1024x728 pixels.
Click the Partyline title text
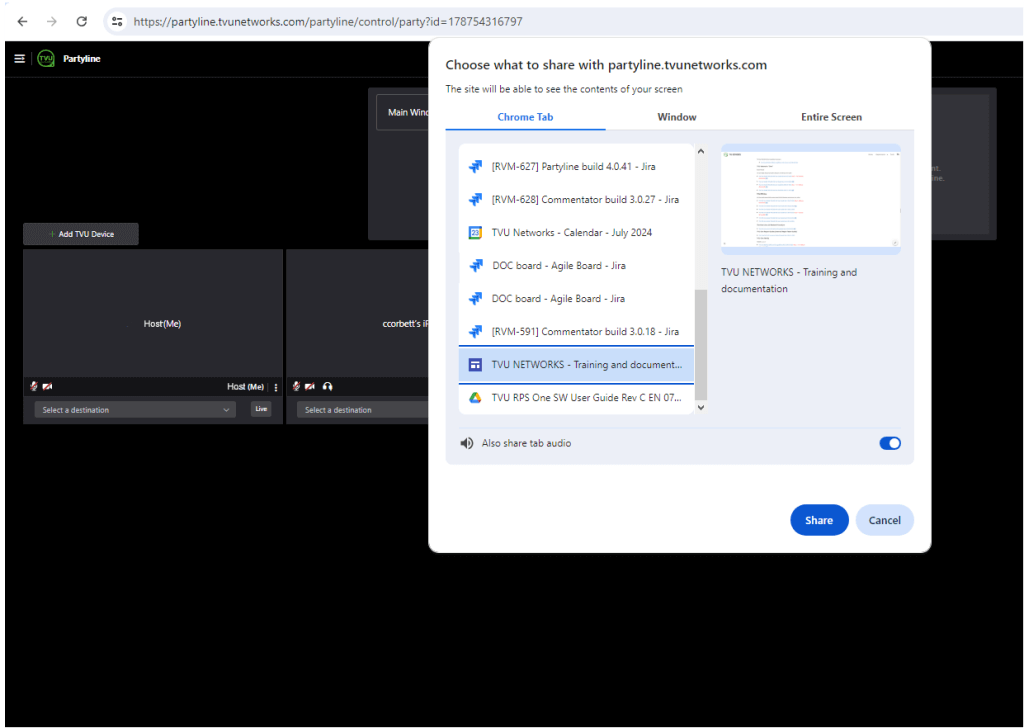(82, 59)
